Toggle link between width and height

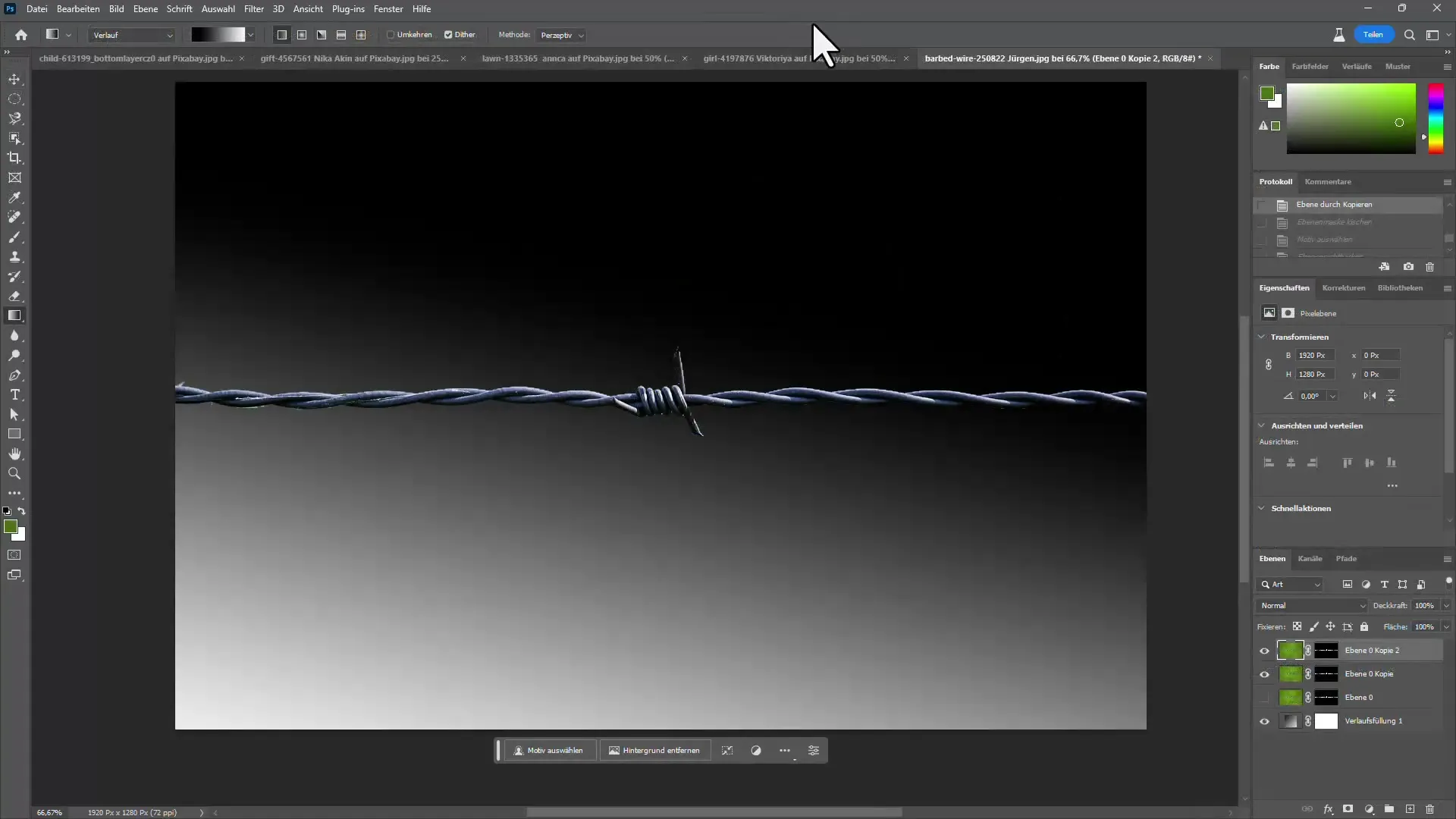pyautogui.click(x=1268, y=365)
